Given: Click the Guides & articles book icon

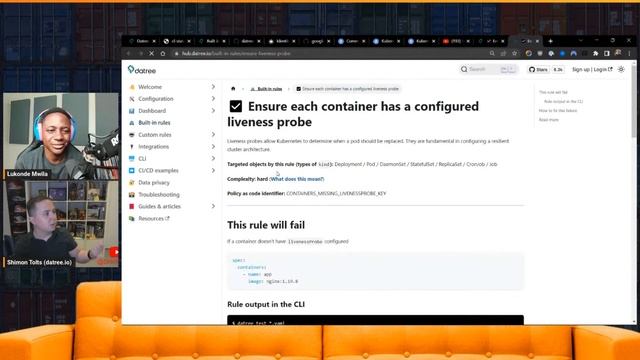Looking at the screenshot, I should pos(132,207).
